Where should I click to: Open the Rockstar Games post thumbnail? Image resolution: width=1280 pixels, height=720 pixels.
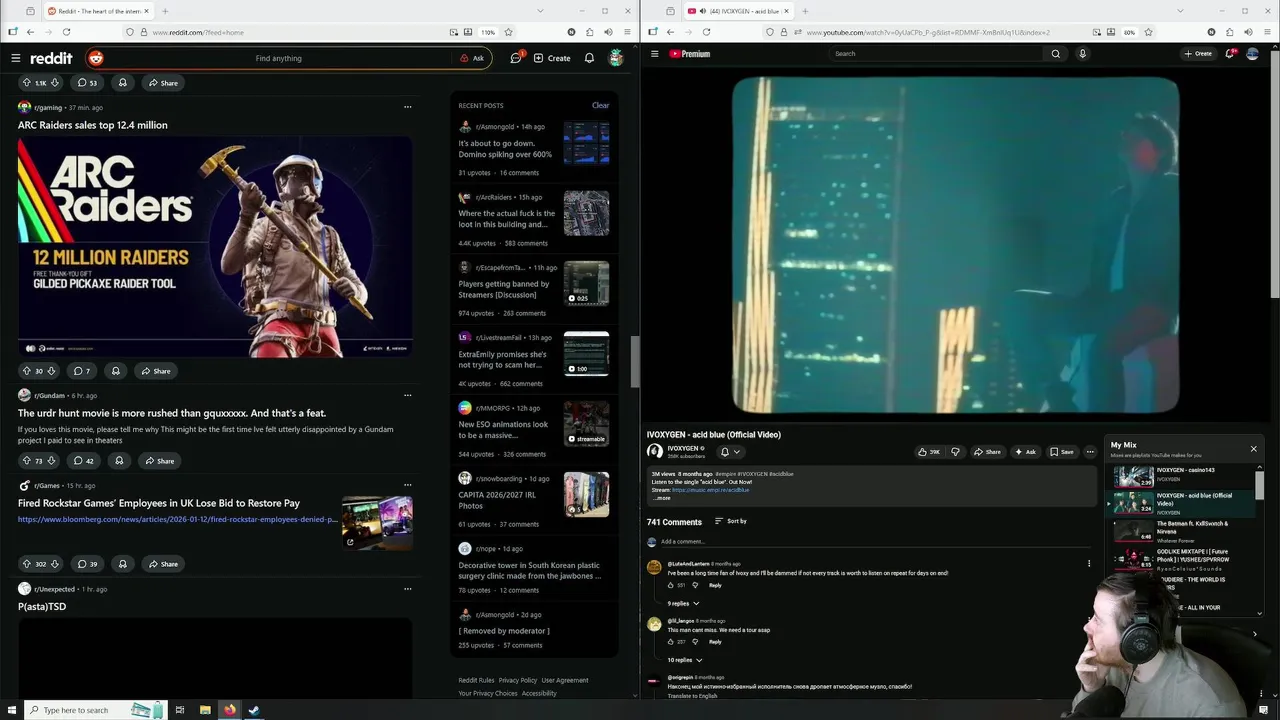pyautogui.click(x=377, y=523)
